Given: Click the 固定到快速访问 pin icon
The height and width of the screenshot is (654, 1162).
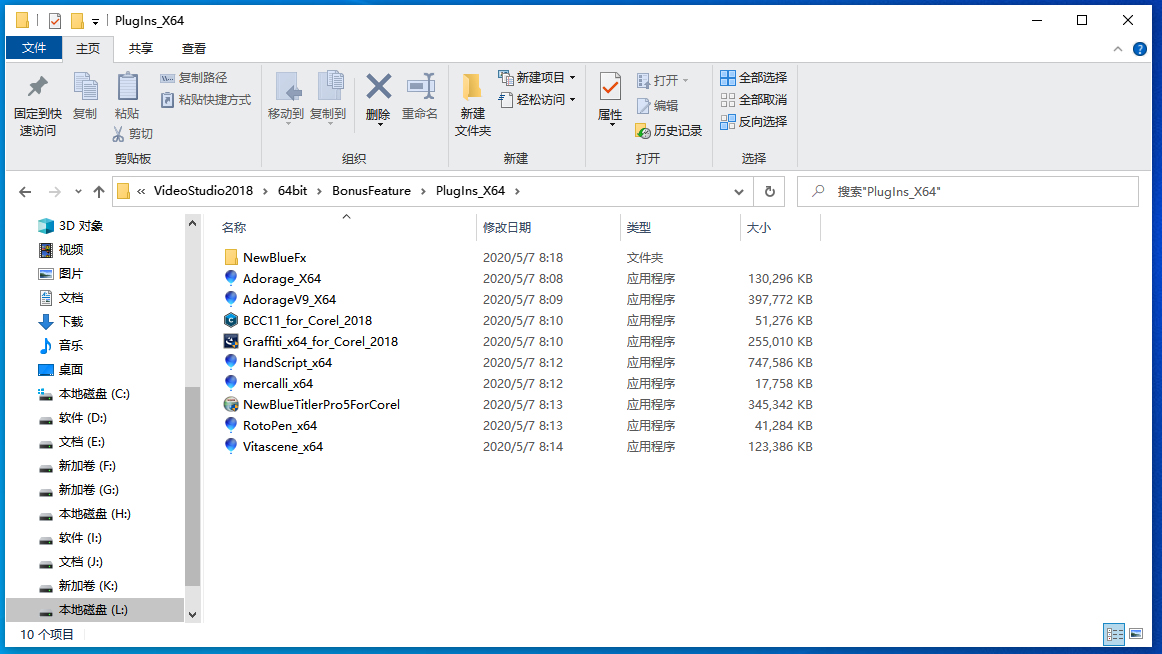Looking at the screenshot, I should point(37,87).
